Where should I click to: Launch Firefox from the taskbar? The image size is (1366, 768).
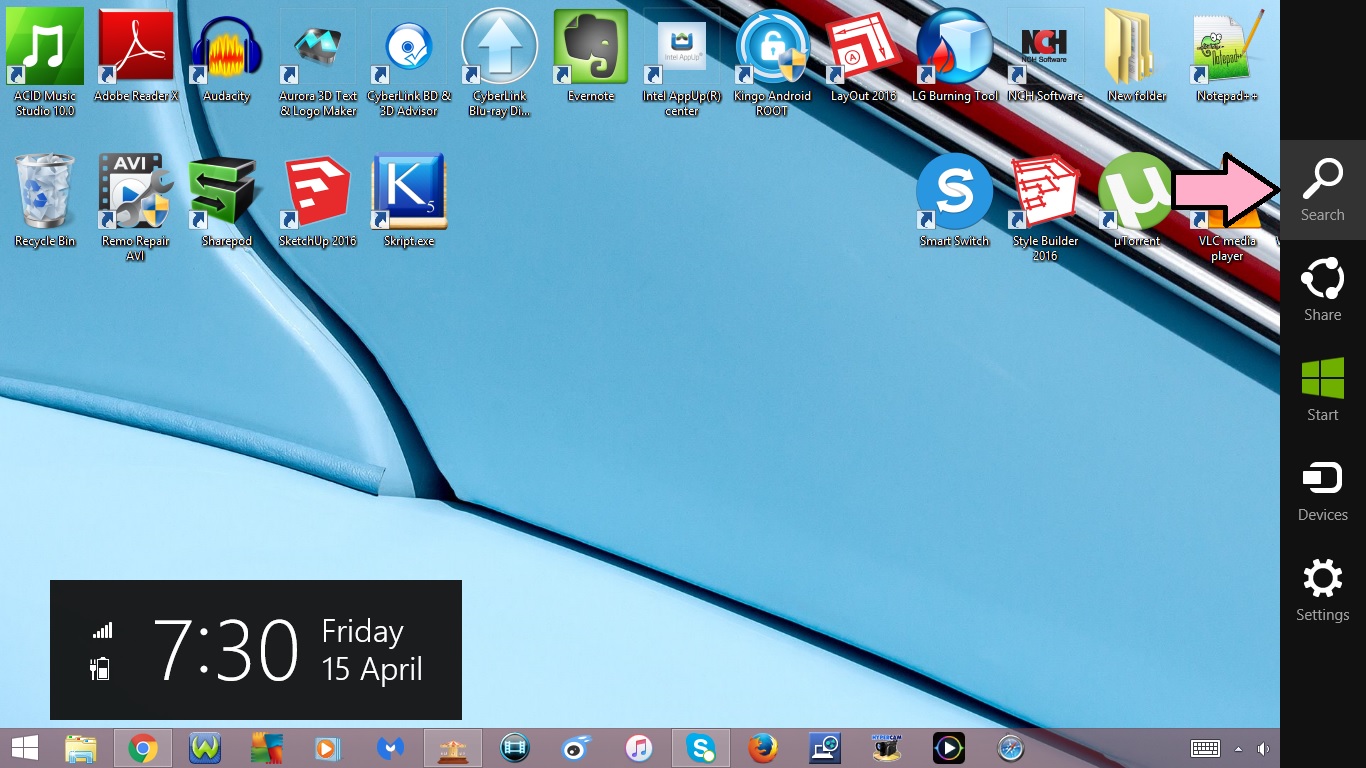click(x=763, y=748)
